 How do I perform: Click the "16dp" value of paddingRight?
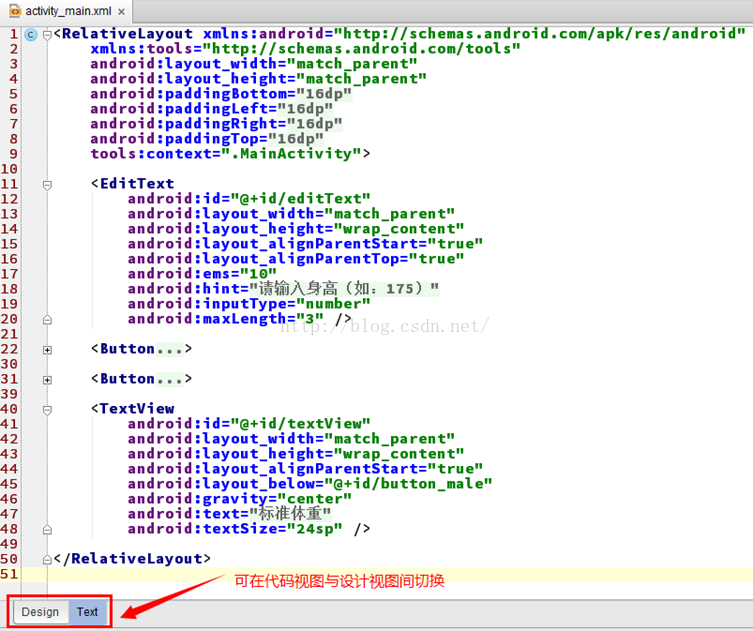pos(315,124)
